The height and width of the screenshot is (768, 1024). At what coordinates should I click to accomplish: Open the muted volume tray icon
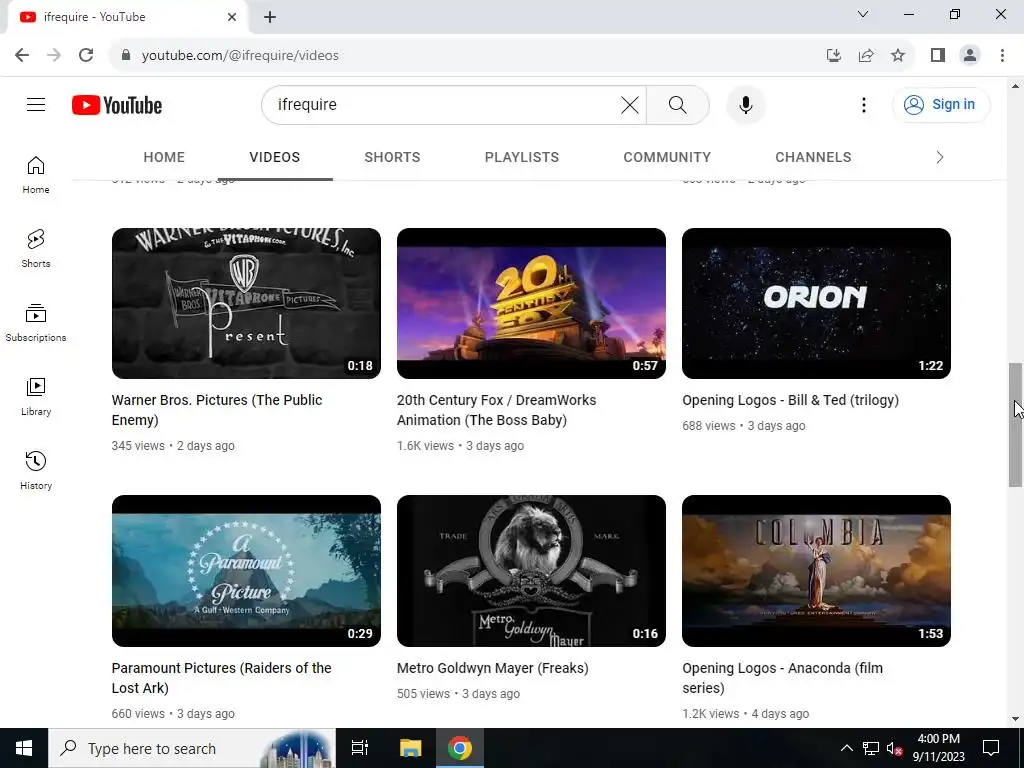pyautogui.click(x=895, y=748)
